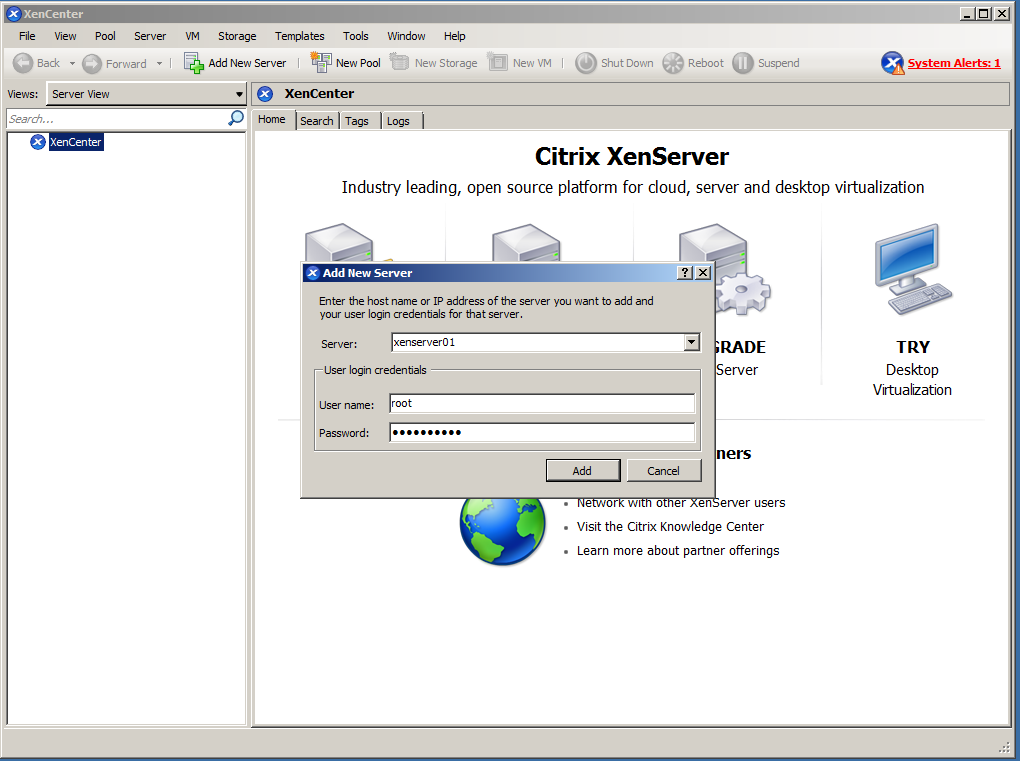Click the Add New Server toolbar icon
The height and width of the screenshot is (761, 1020).
pyautogui.click(x=194, y=63)
